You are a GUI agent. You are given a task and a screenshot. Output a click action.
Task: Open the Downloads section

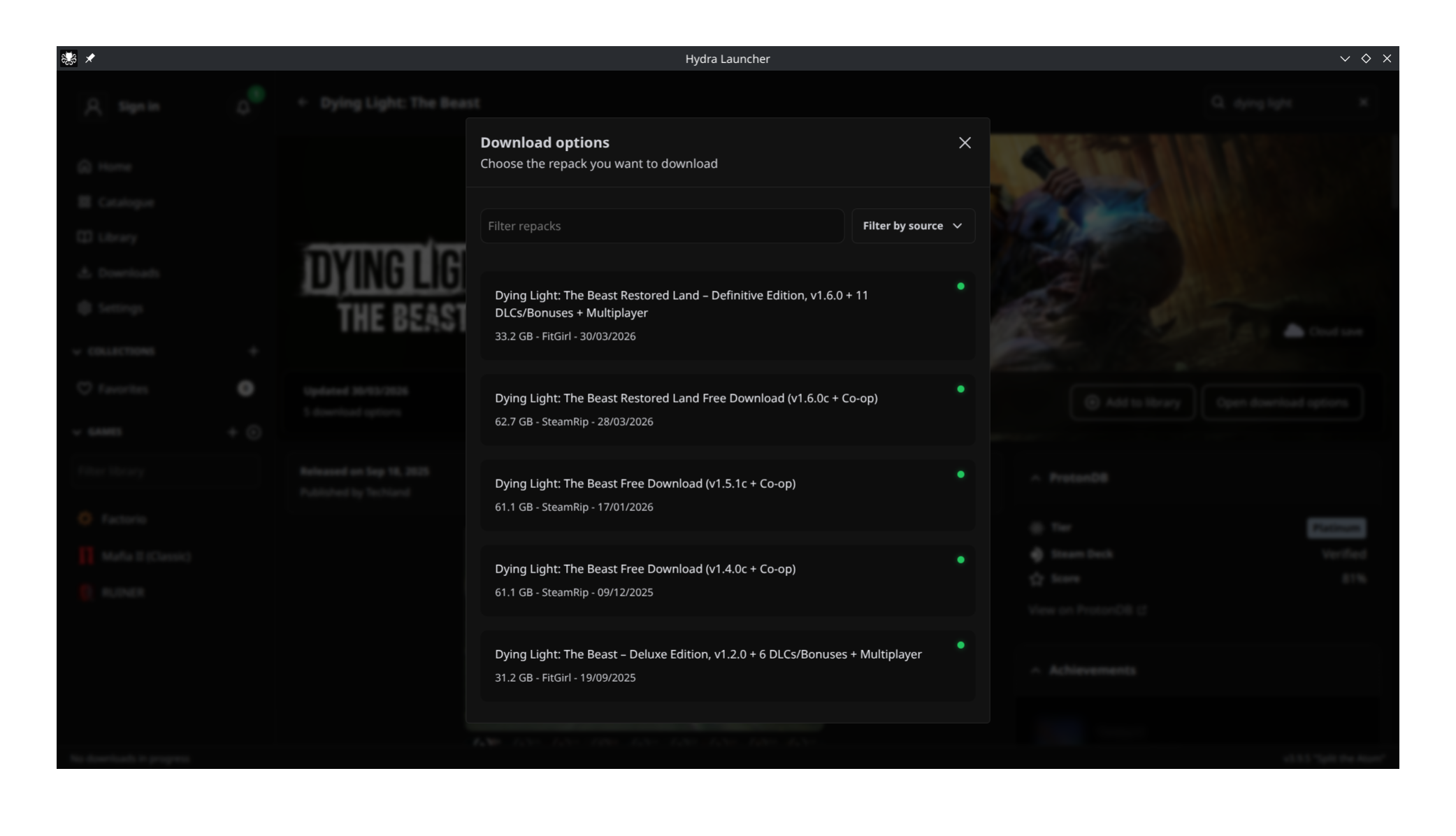tap(129, 273)
